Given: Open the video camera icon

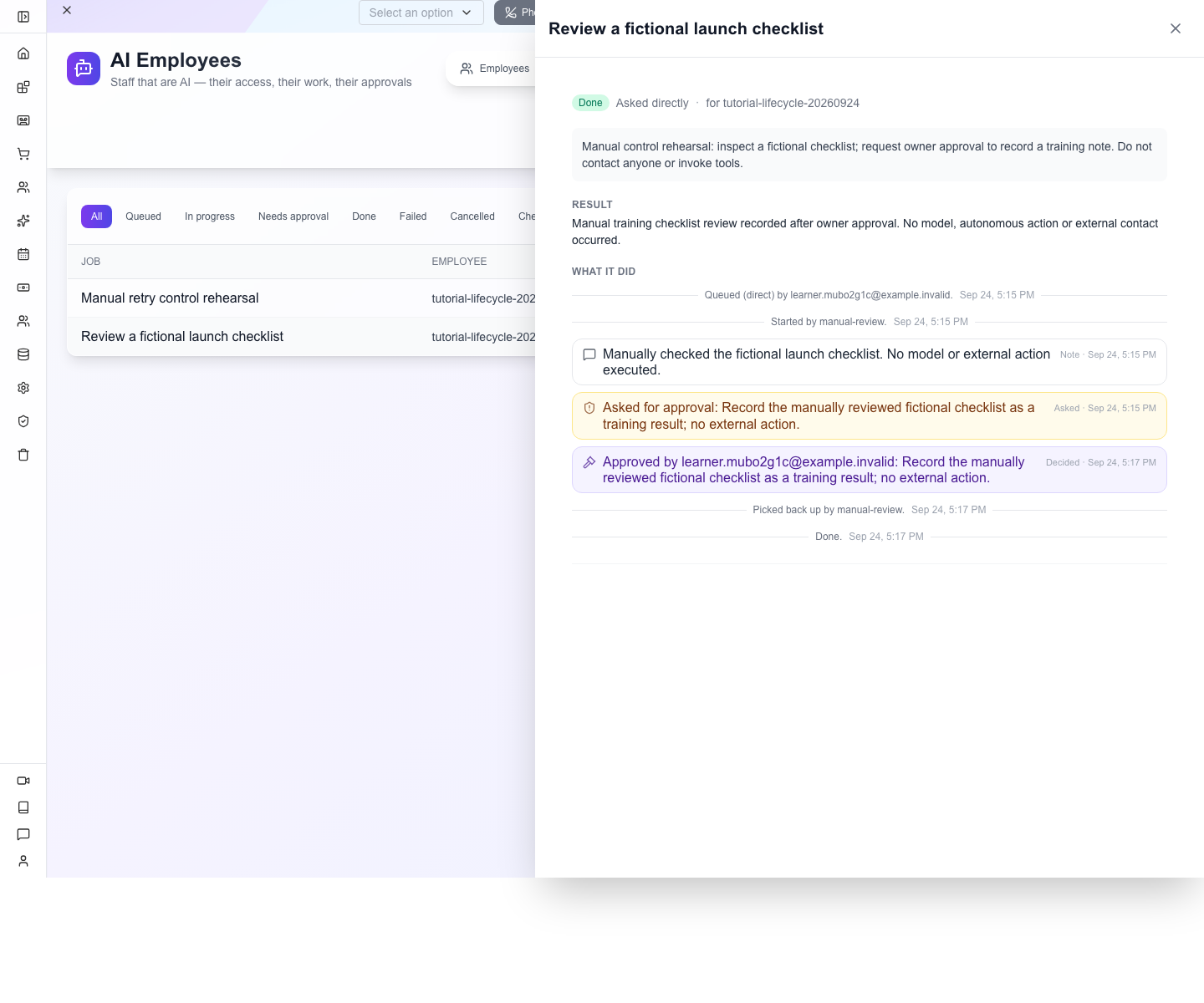Looking at the screenshot, I should pos(23,781).
